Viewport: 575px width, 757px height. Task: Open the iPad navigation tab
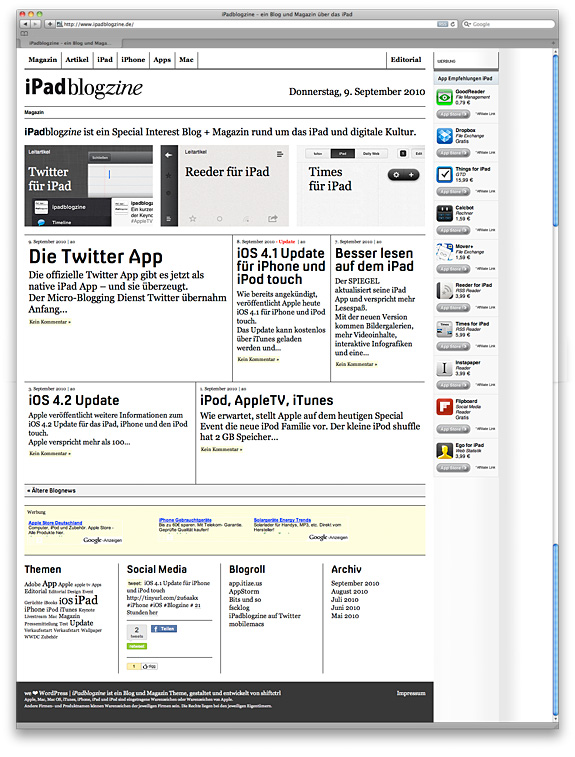pos(105,60)
